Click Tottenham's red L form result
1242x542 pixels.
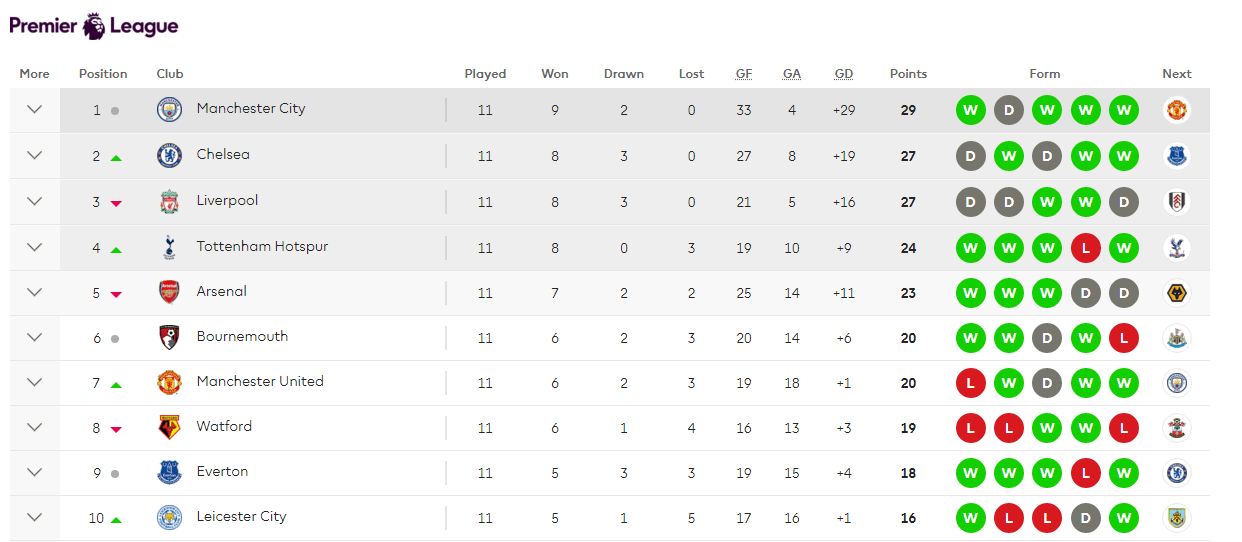[x=1085, y=248]
